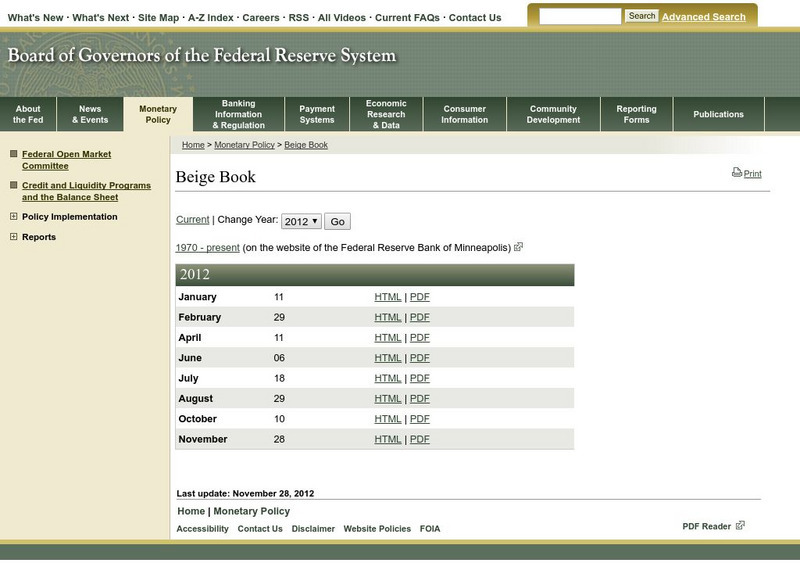This screenshot has height=563, width=800.
Task: Click the Current link
Action: (192, 219)
